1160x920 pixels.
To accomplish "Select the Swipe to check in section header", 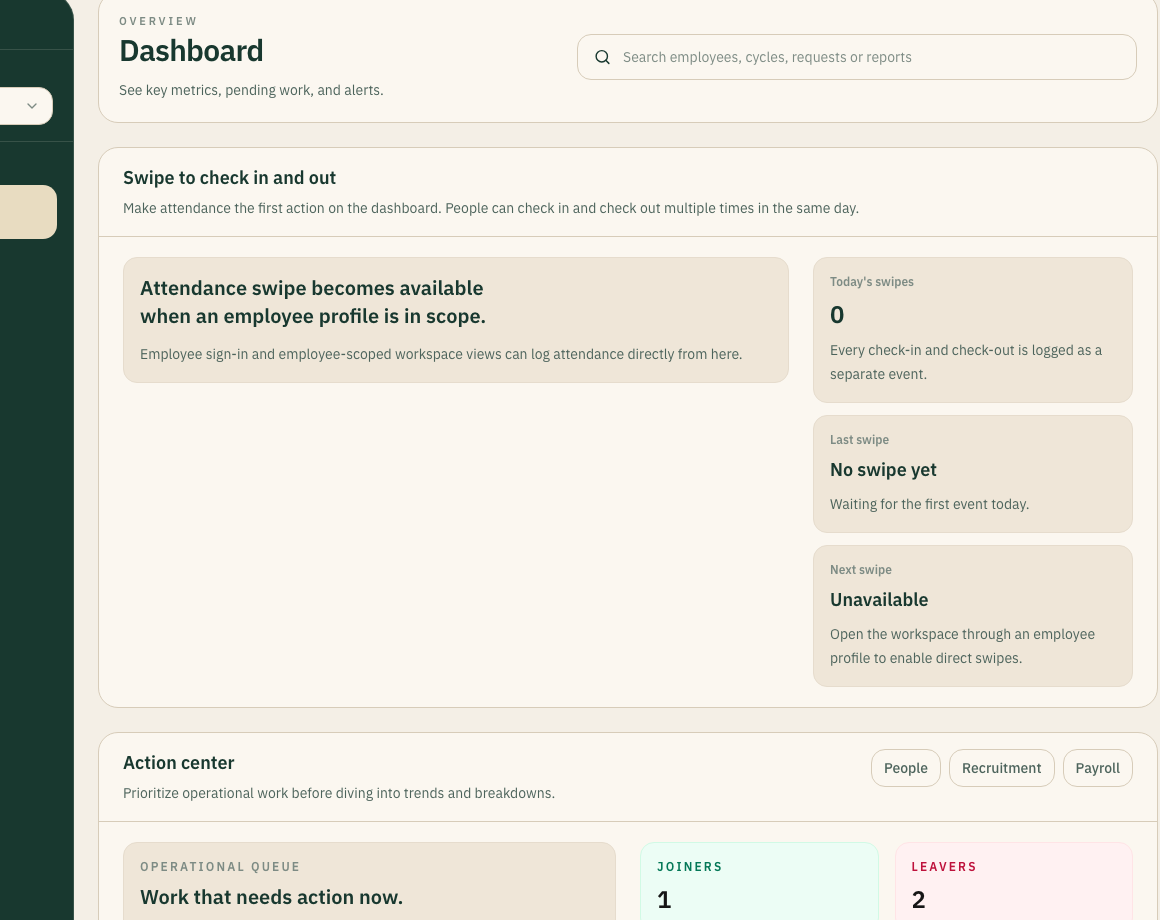I will tap(229, 177).
